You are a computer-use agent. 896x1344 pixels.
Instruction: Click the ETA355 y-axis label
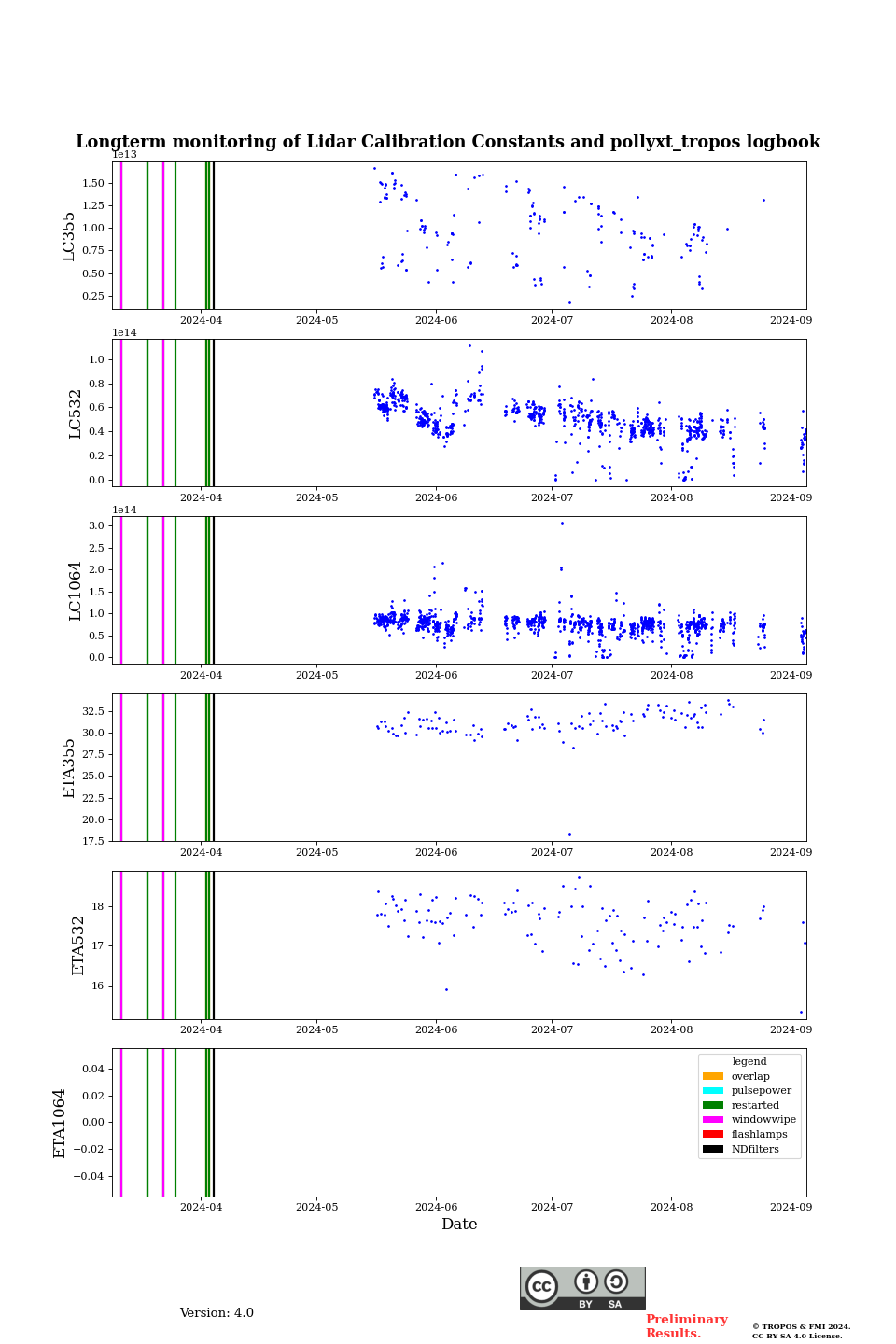tap(69, 768)
